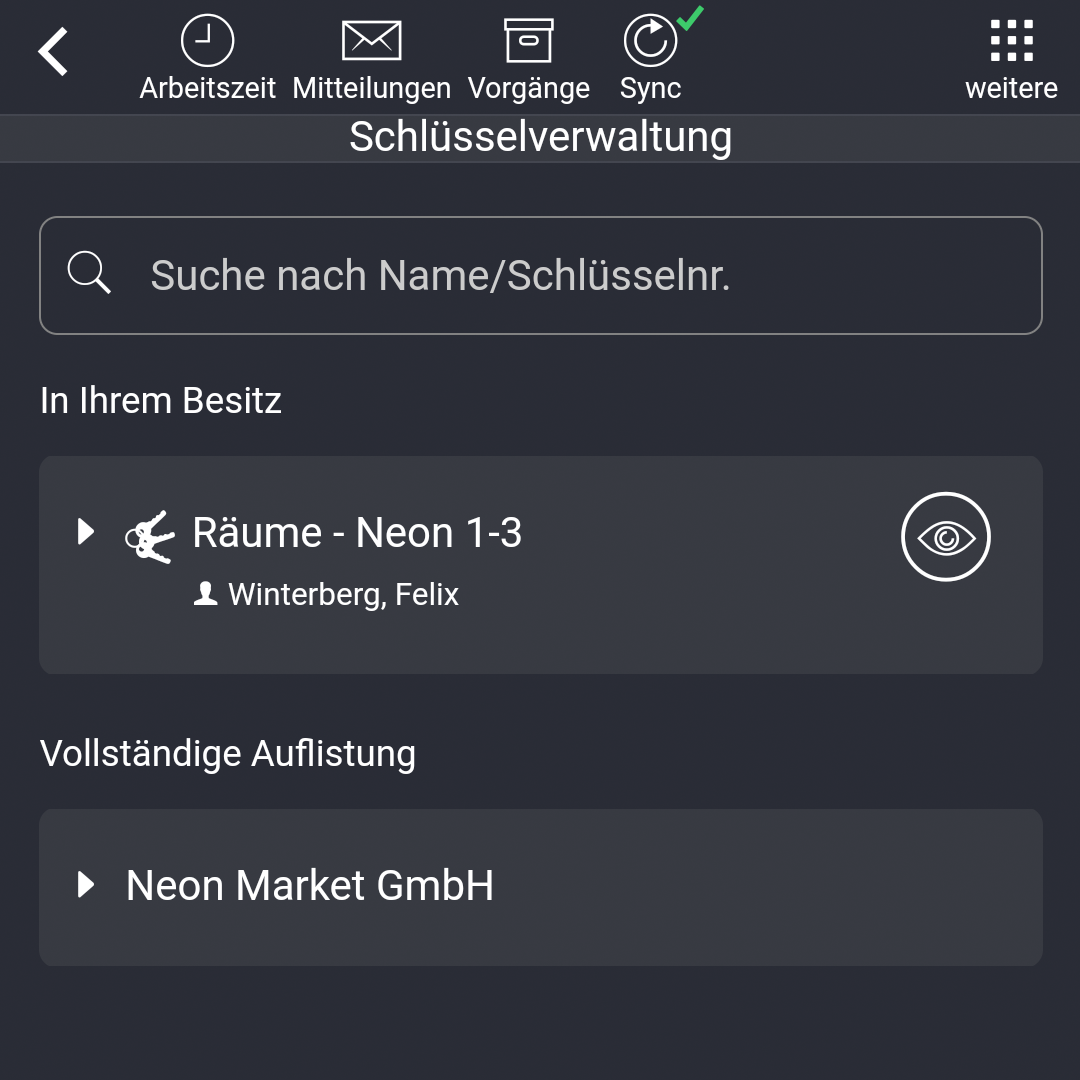Open the Arbeitszeit clock icon
This screenshot has width=1080, height=1080.
coord(207,40)
